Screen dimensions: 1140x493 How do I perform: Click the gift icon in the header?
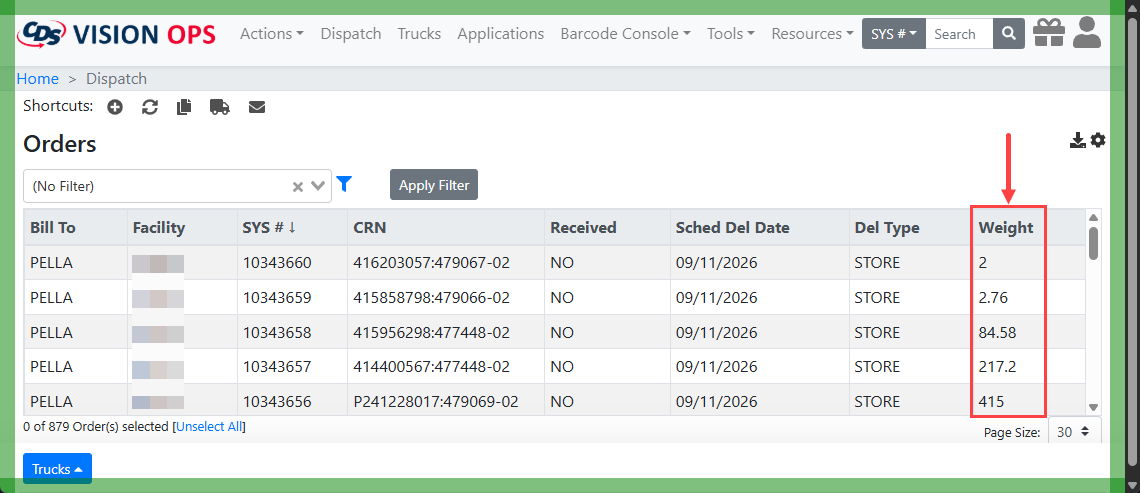coord(1049,33)
